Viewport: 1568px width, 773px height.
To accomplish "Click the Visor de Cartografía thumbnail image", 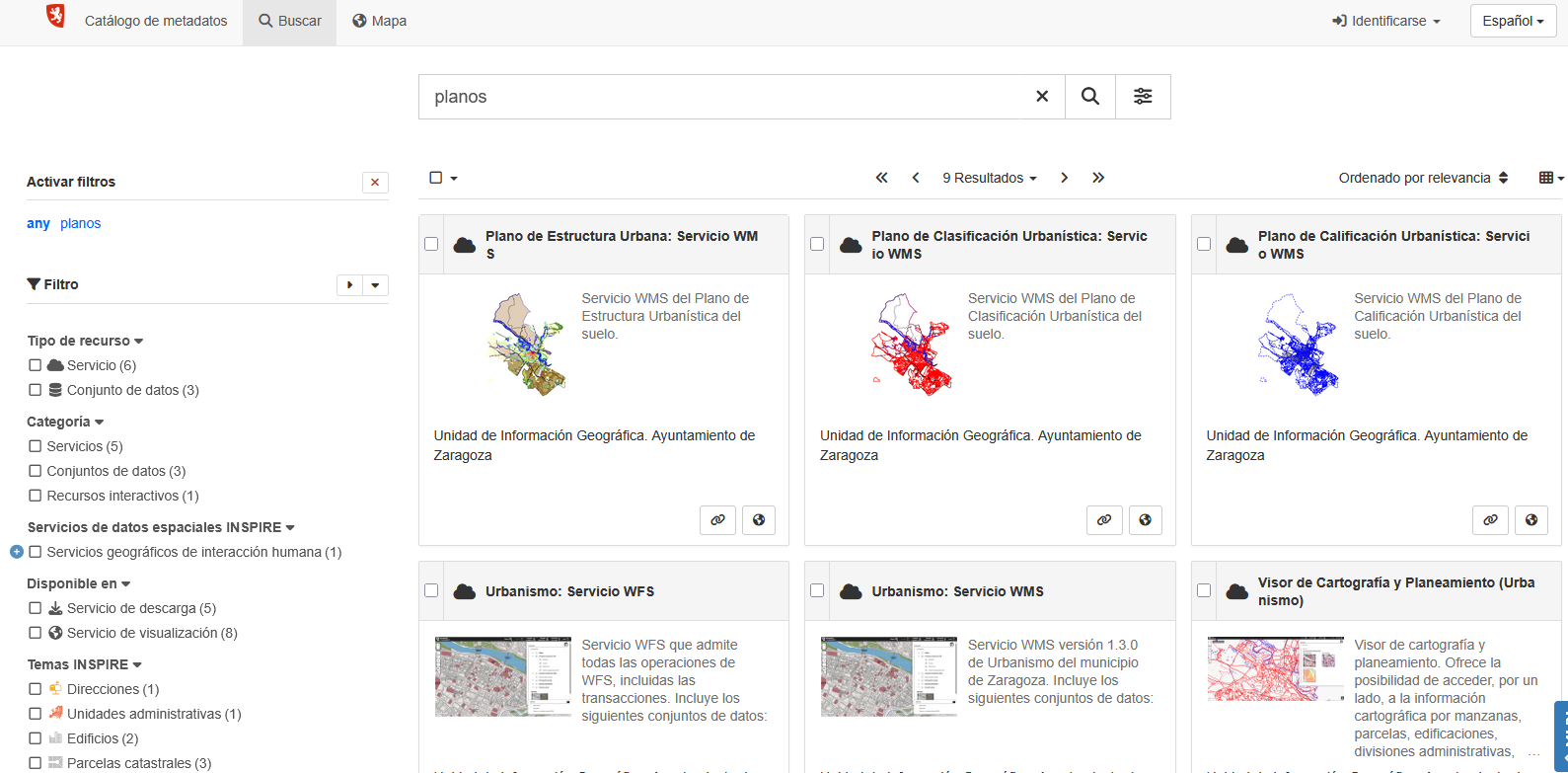I will [x=1275, y=669].
